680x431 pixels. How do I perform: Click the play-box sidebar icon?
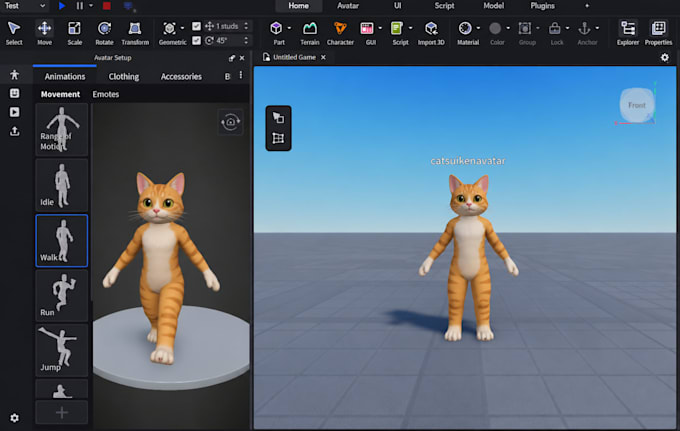[14, 112]
